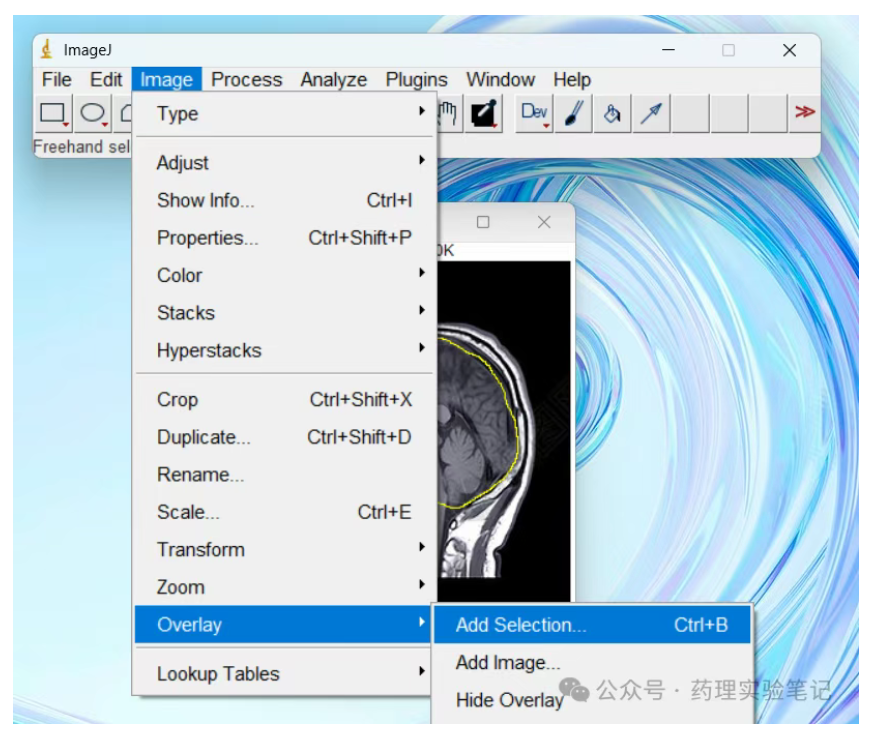Expand the Hyperstacks submenu
Screen dimensions: 874x741
pyautogui.click(x=284, y=350)
